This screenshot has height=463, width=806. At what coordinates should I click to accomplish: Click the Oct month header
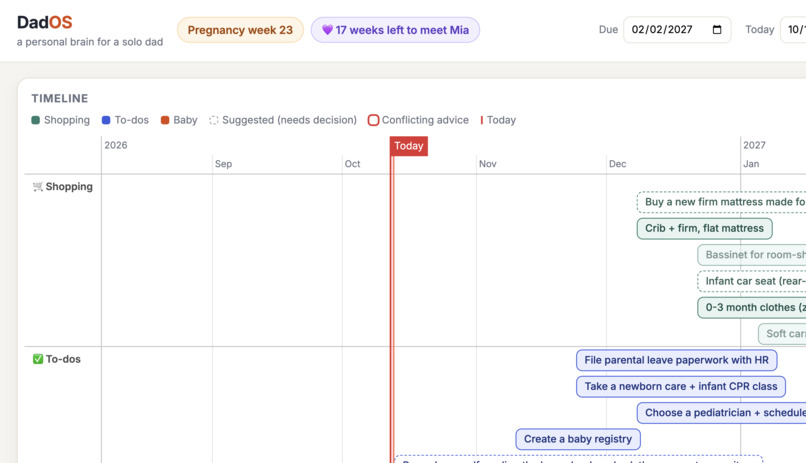(352, 164)
